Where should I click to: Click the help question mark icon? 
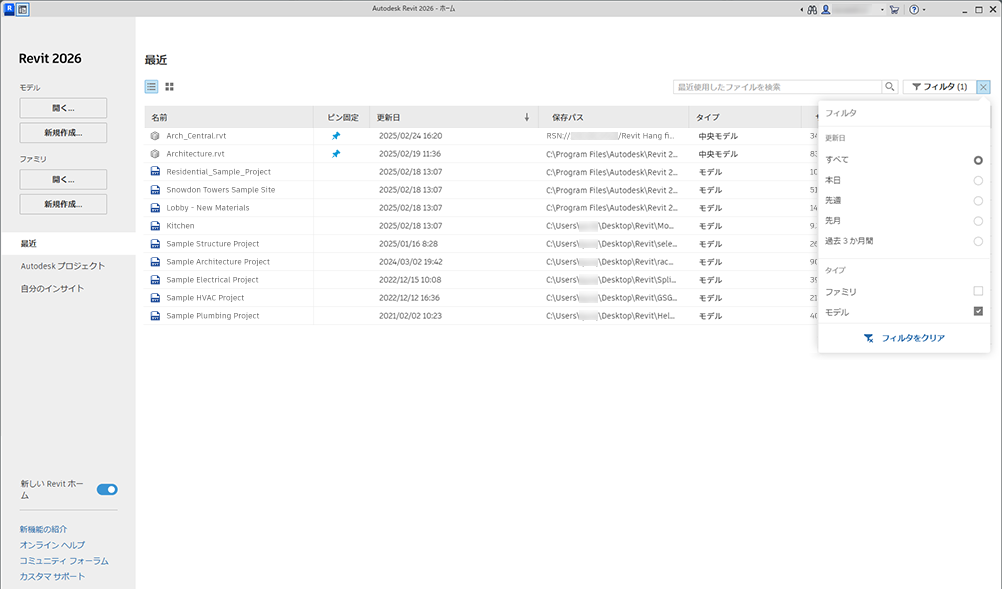[914, 10]
